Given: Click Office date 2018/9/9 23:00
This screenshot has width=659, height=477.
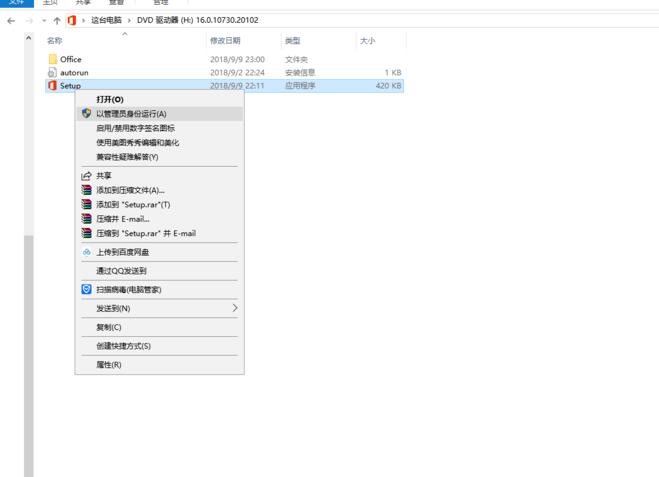Looking at the screenshot, I should pos(237,59).
